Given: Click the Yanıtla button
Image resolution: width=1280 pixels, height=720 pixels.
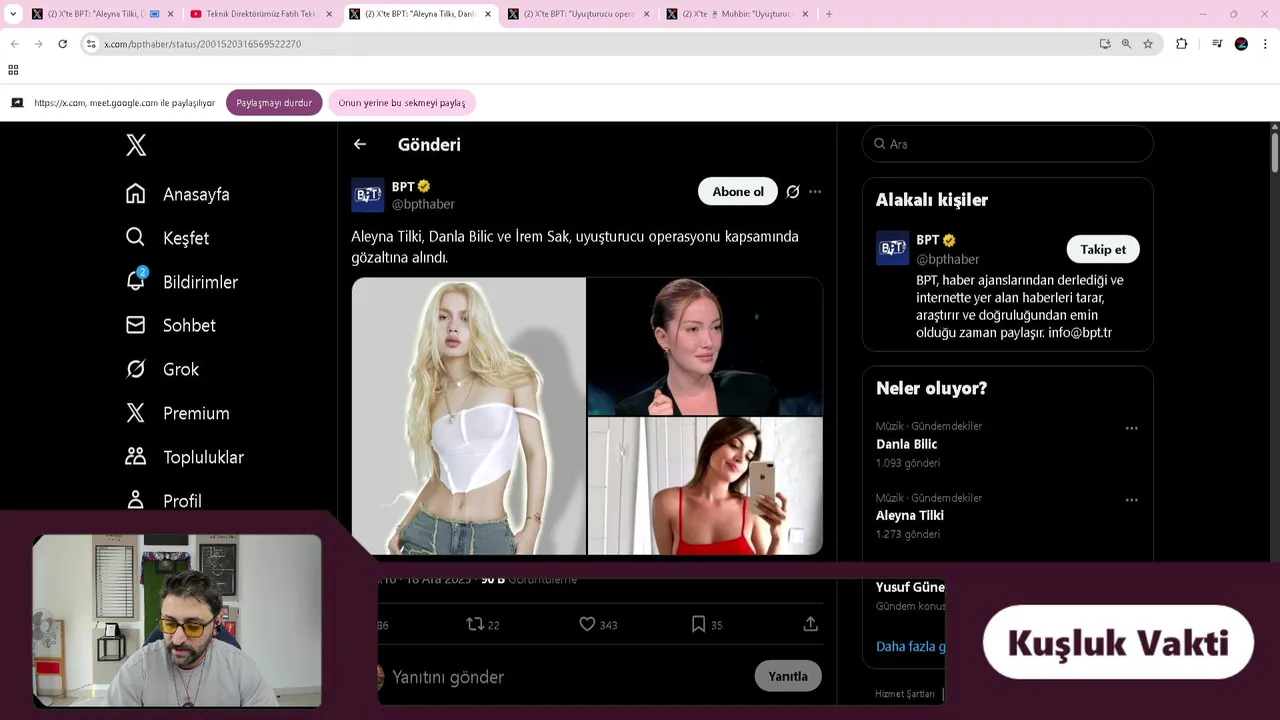Looking at the screenshot, I should tap(788, 676).
